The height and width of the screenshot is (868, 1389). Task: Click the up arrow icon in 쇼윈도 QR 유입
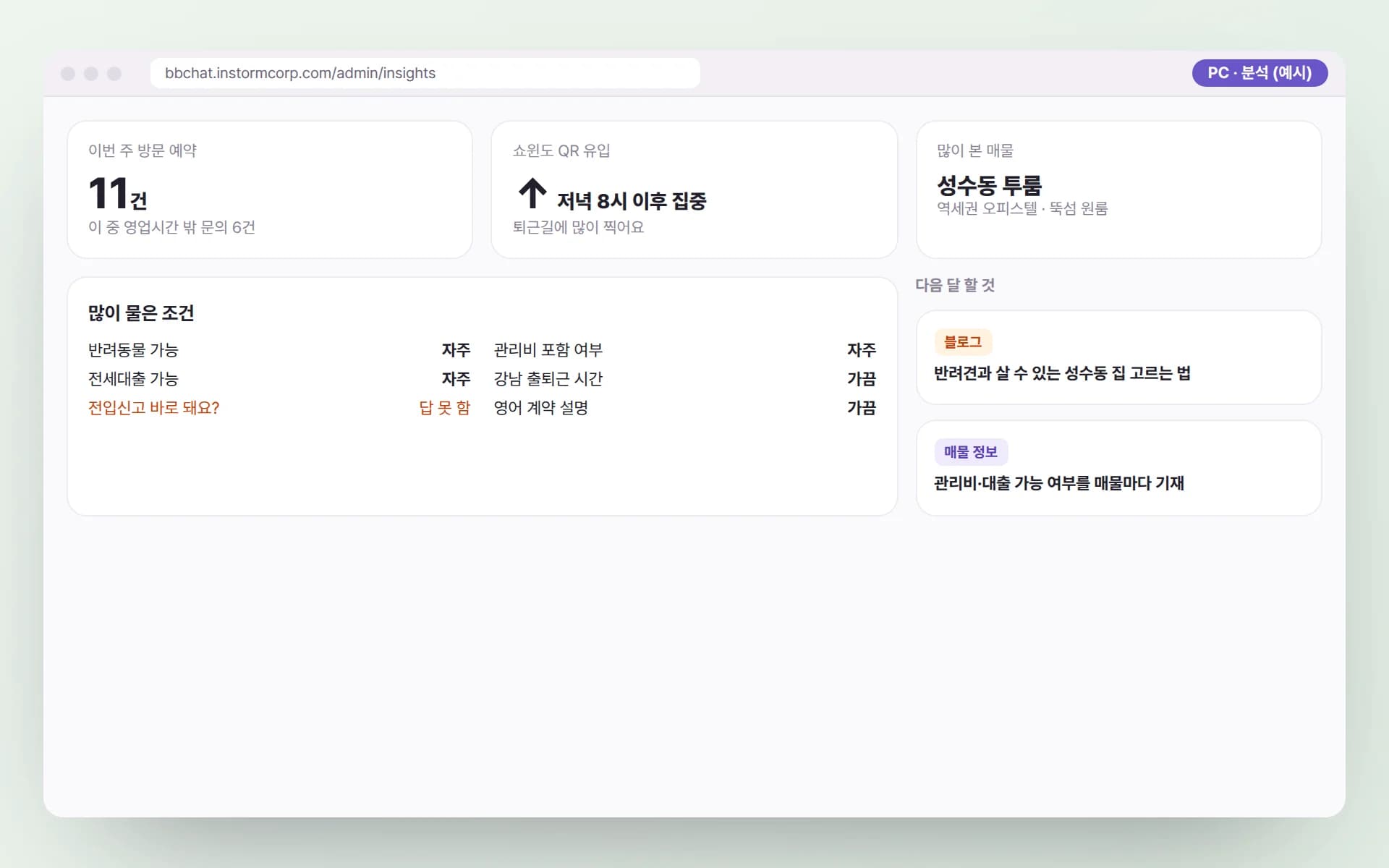pyautogui.click(x=532, y=193)
